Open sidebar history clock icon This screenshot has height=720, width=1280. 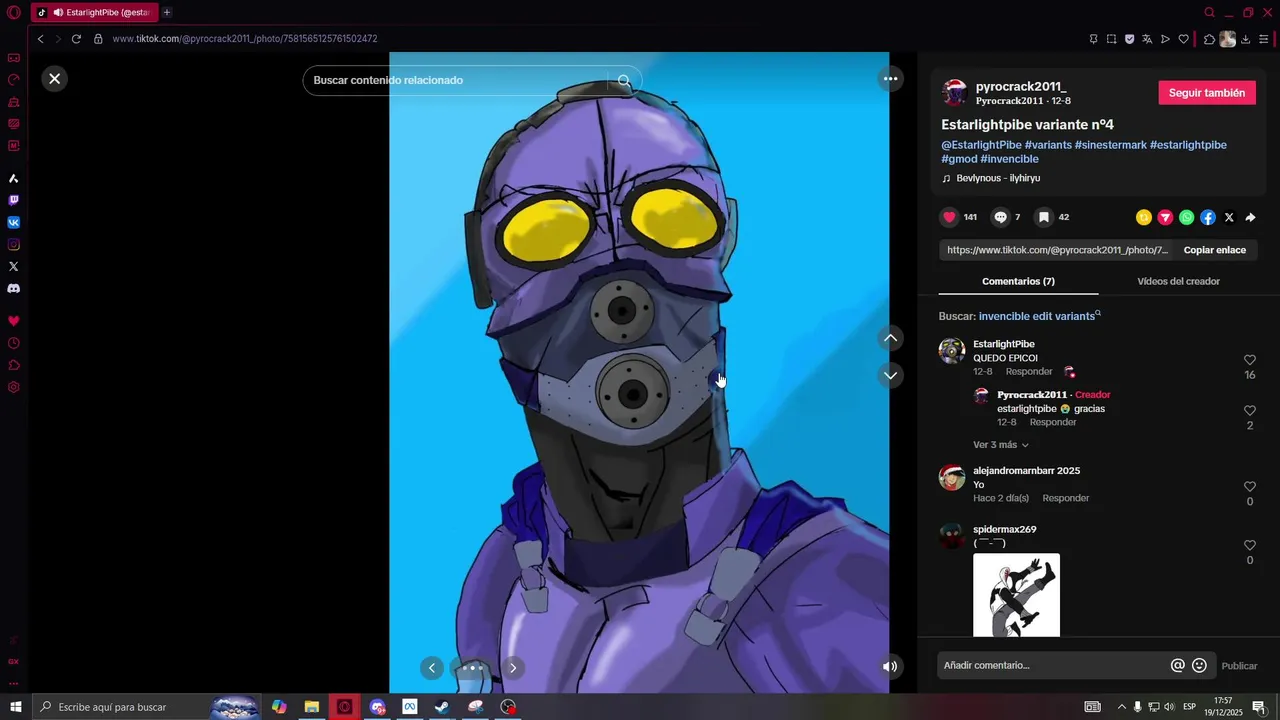click(14, 343)
